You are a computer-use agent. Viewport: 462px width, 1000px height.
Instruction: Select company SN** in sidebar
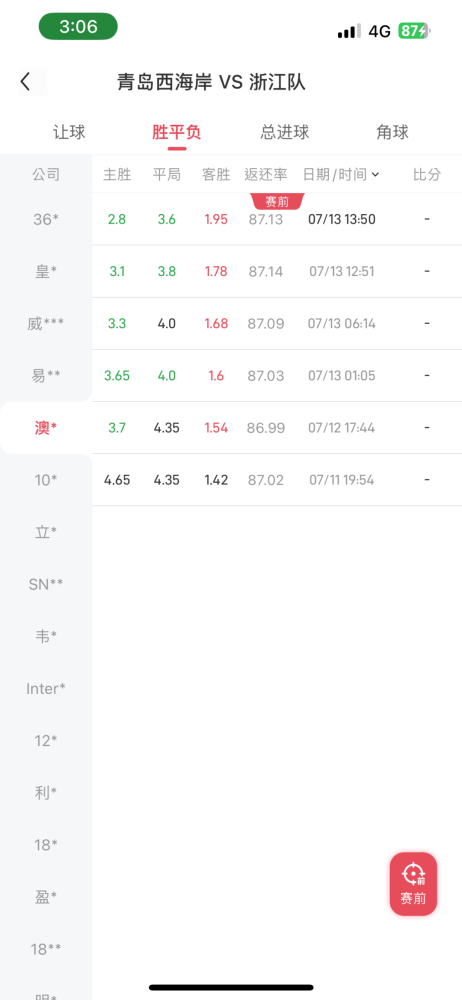46,584
